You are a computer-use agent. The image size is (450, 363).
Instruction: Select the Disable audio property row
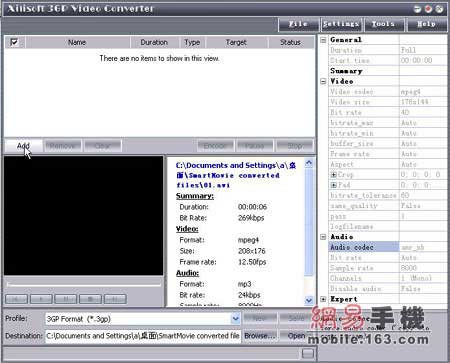(x=388, y=288)
